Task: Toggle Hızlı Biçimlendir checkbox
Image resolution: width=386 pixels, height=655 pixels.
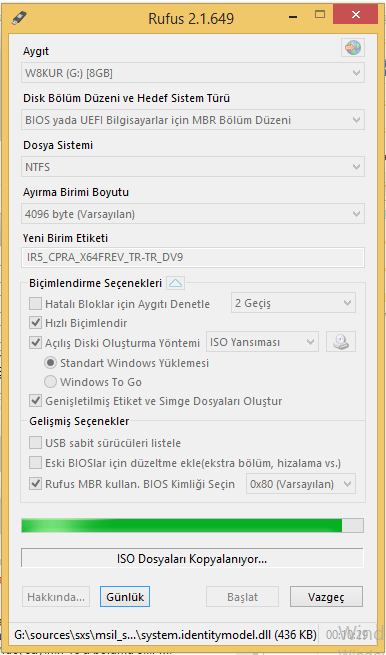Action: click(35, 323)
